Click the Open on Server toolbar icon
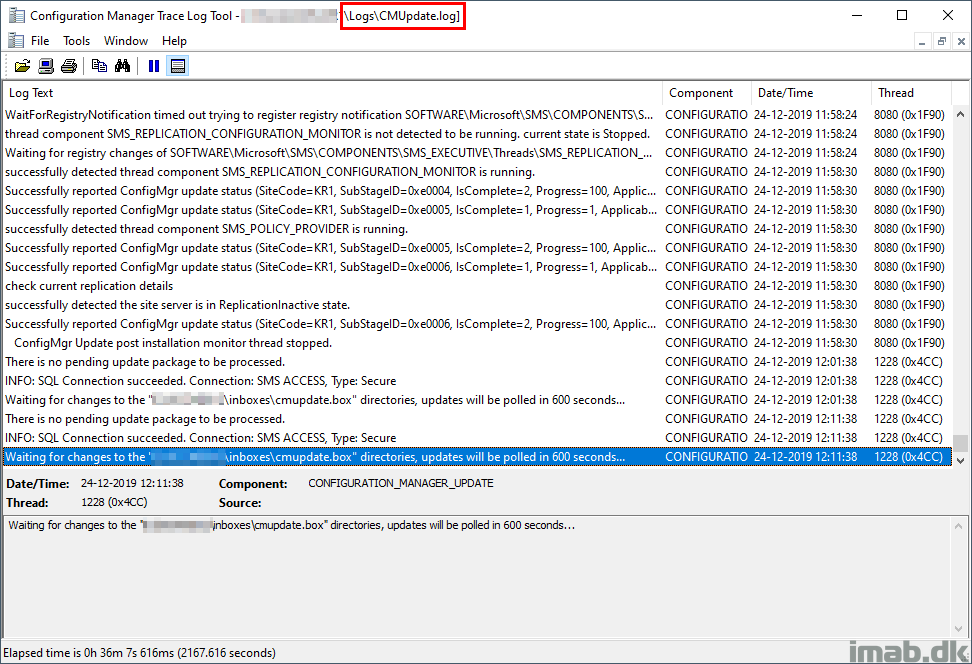 46,66
